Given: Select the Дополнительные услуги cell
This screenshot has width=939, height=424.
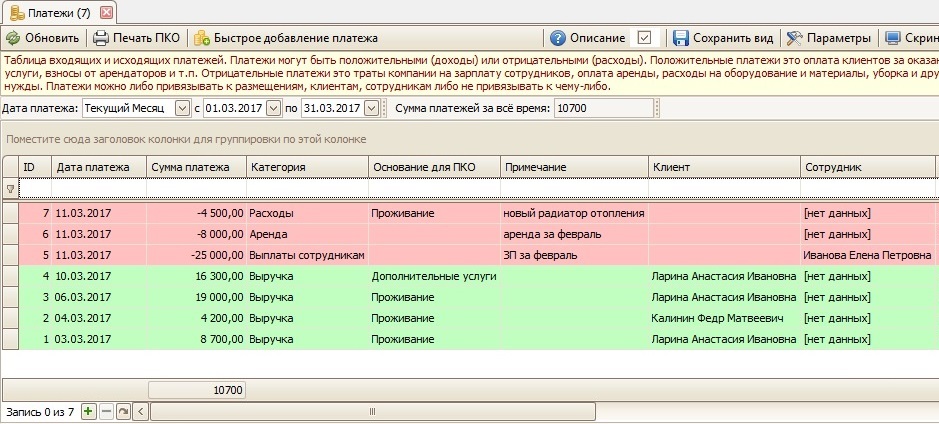Looking at the screenshot, I should point(434,276).
